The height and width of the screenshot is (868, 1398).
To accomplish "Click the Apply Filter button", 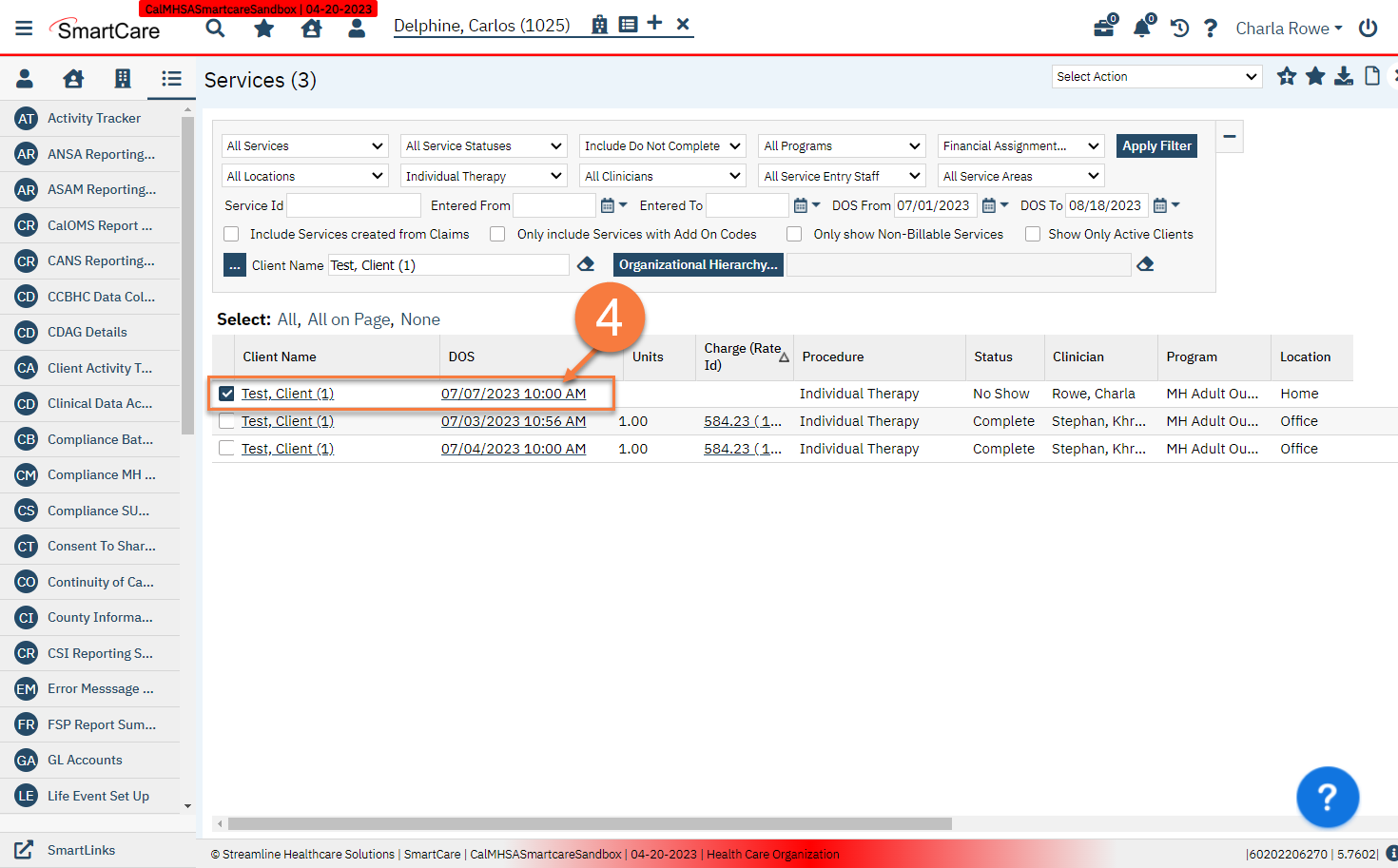I will (1156, 145).
